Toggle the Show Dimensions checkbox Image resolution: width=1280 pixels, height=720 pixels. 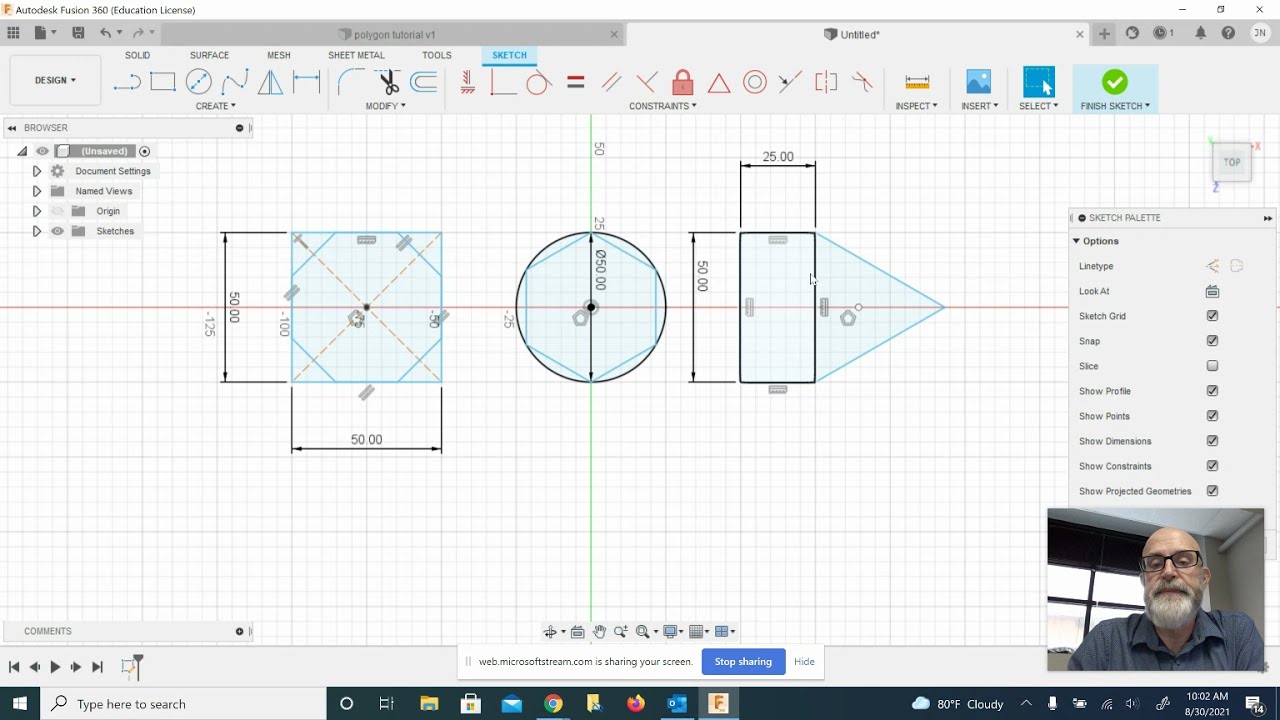pos(1212,441)
